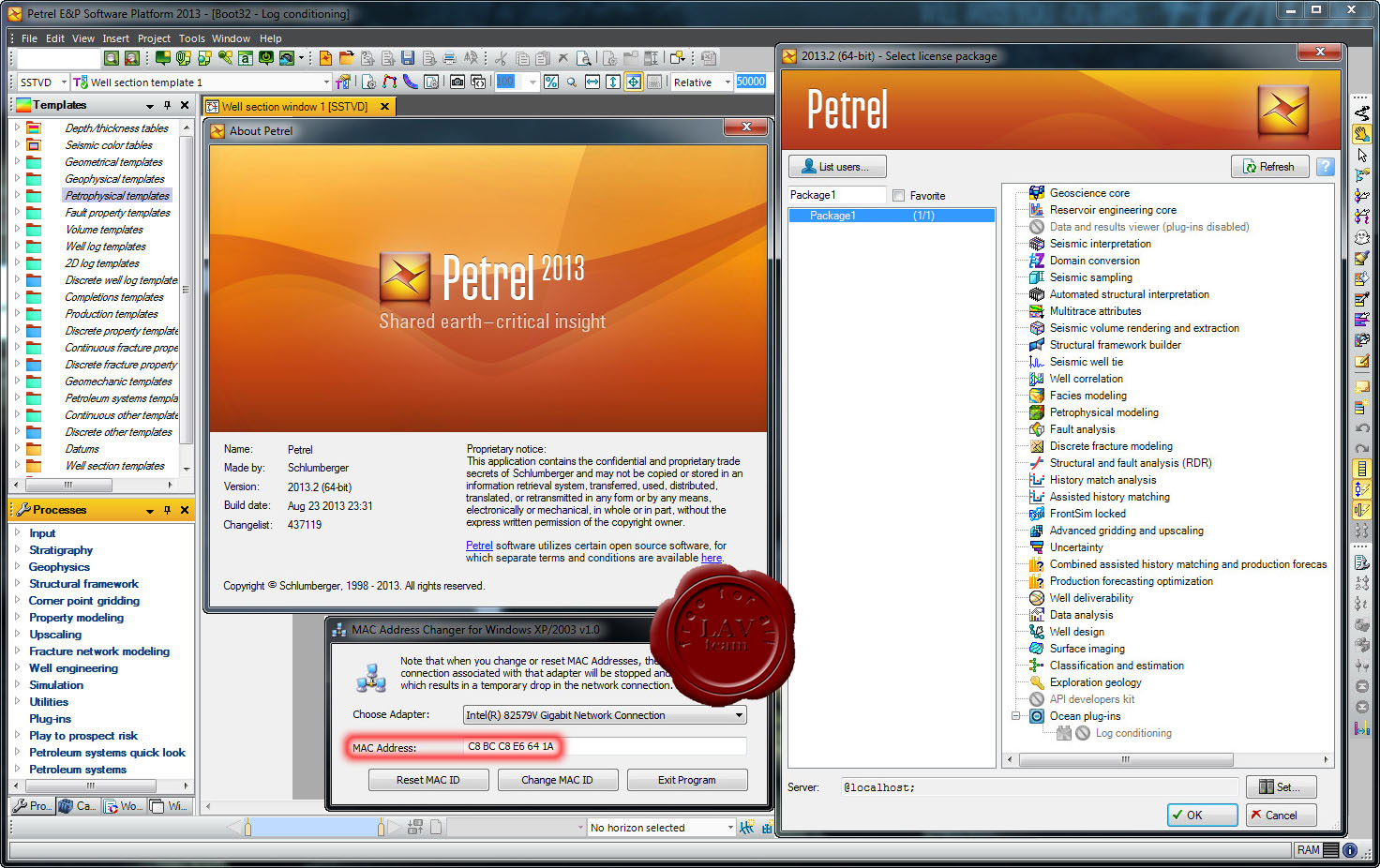The image size is (1380, 868).
Task: Select Package1 row in package list
Action: (892, 216)
